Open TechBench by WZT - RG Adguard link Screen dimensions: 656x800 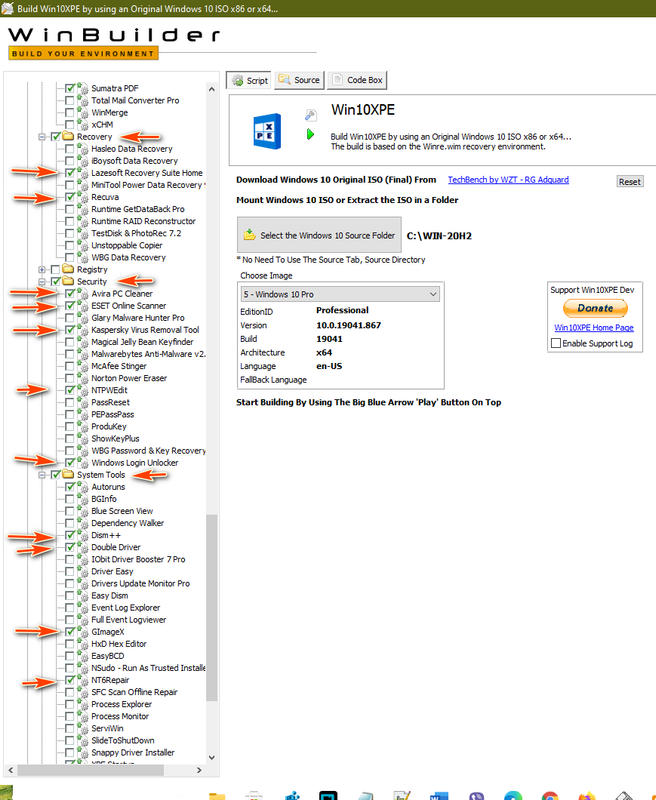[508, 180]
